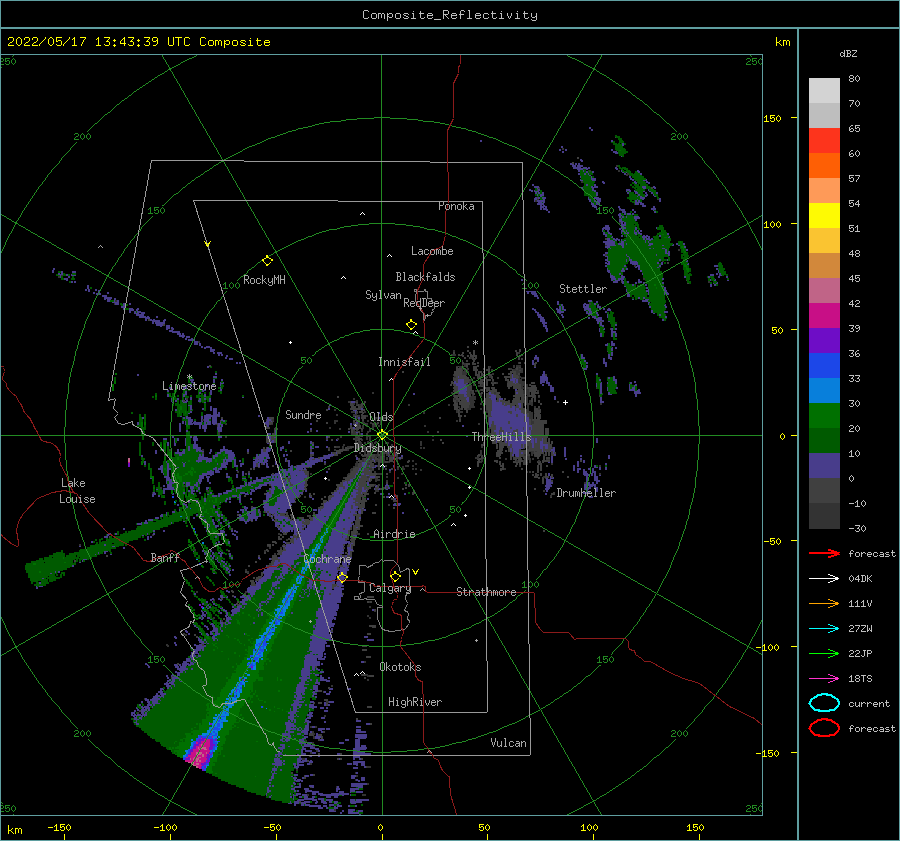Click the Okotoks label

coord(400,667)
